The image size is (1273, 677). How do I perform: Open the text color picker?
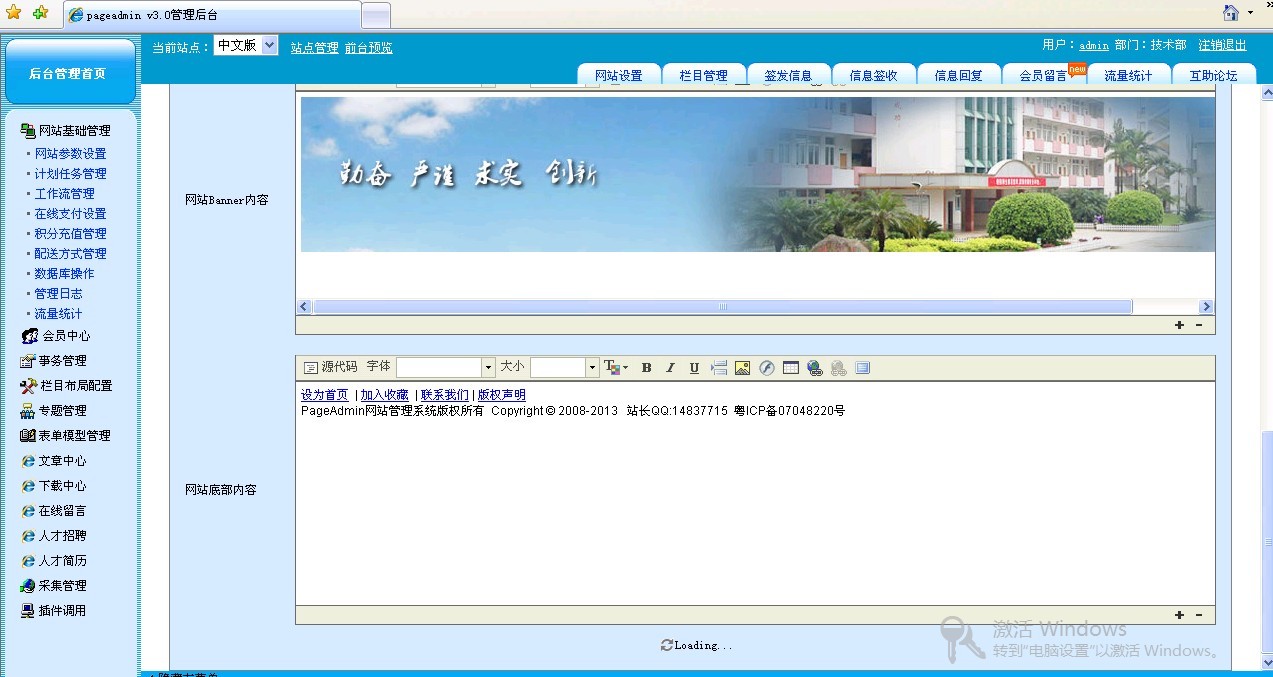[615, 368]
